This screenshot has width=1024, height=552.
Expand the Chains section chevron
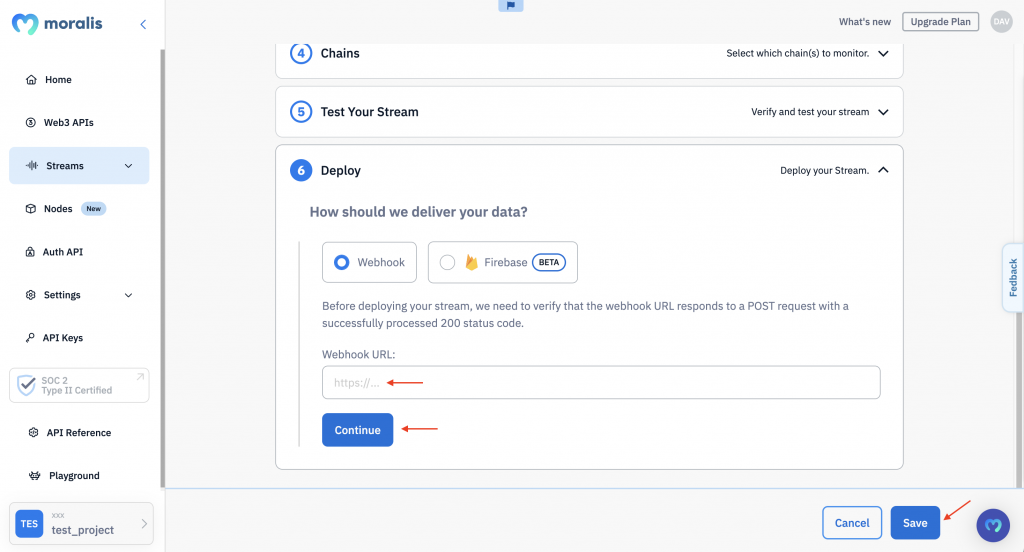coord(883,54)
